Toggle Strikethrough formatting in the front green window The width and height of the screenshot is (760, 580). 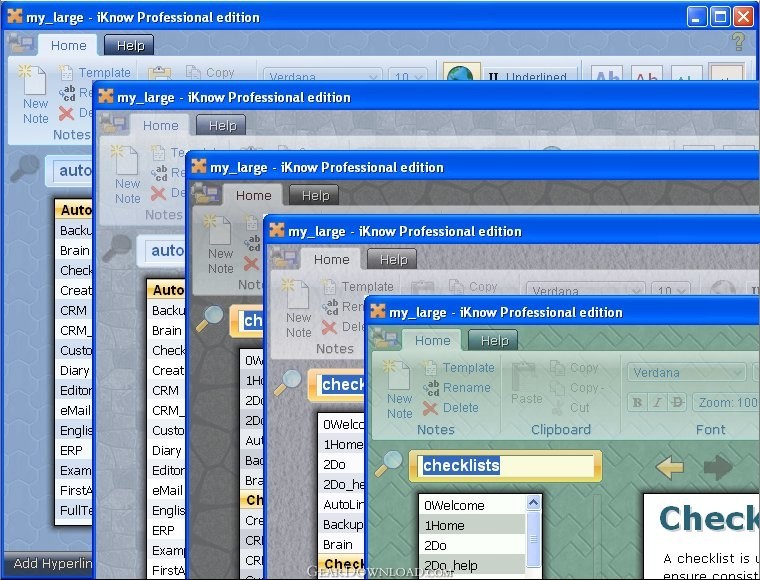click(677, 403)
